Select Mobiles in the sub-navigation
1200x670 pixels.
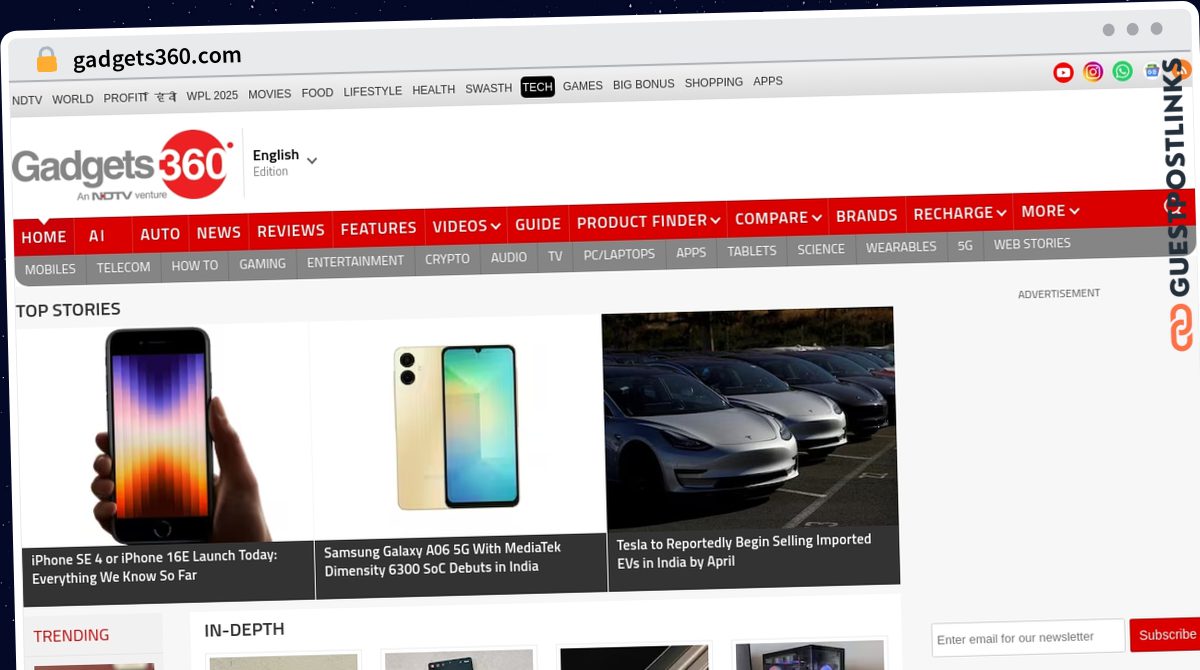(50, 269)
